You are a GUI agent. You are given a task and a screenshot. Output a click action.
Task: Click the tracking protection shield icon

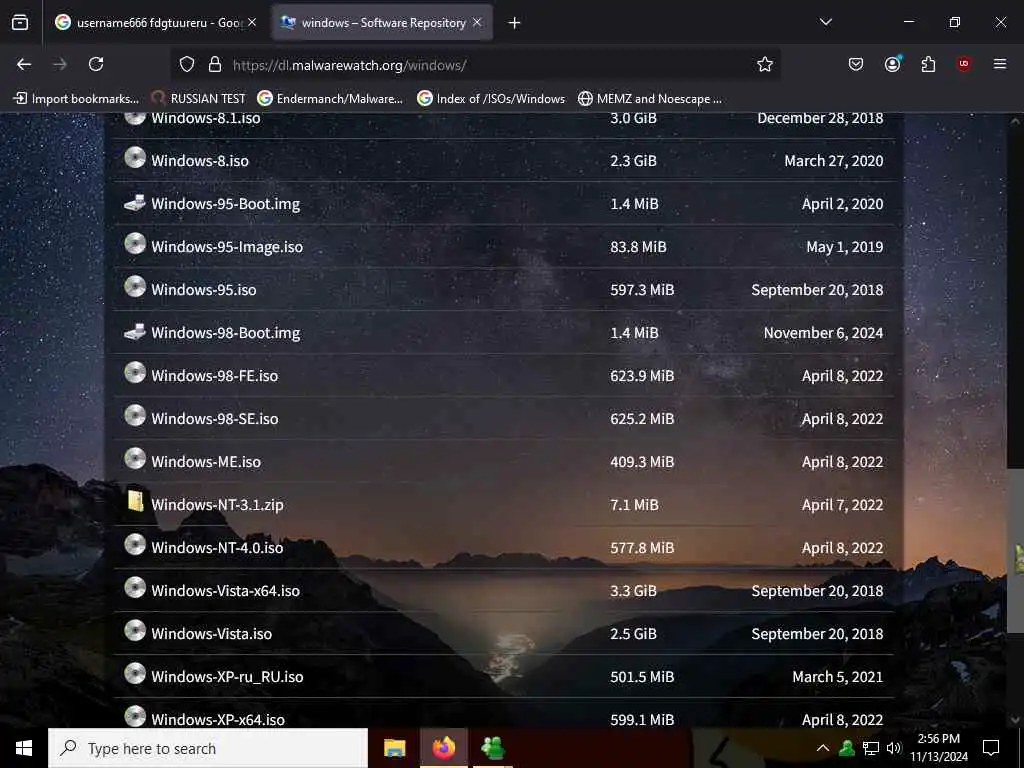coord(187,65)
